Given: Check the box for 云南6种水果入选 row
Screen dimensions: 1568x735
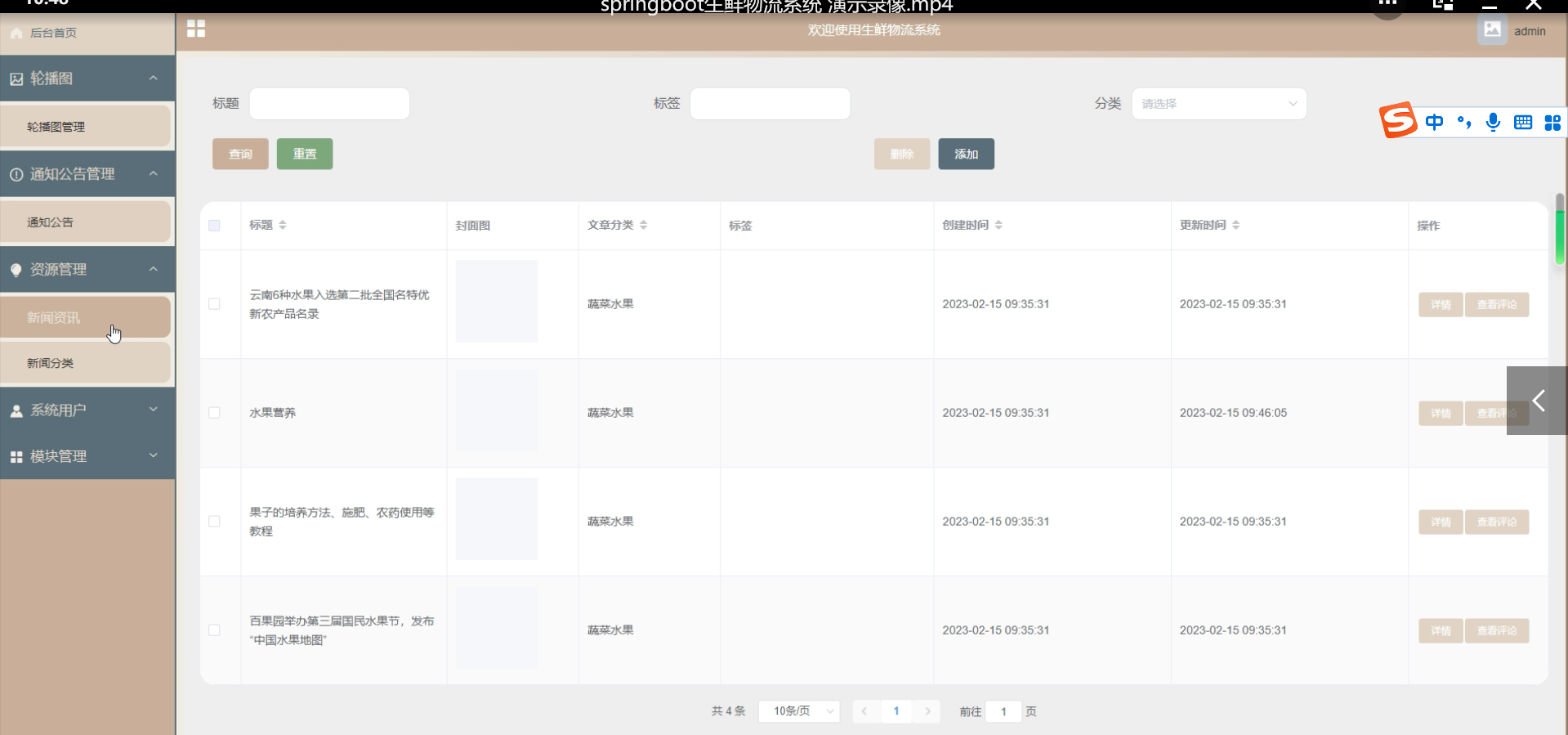Looking at the screenshot, I should tap(214, 304).
